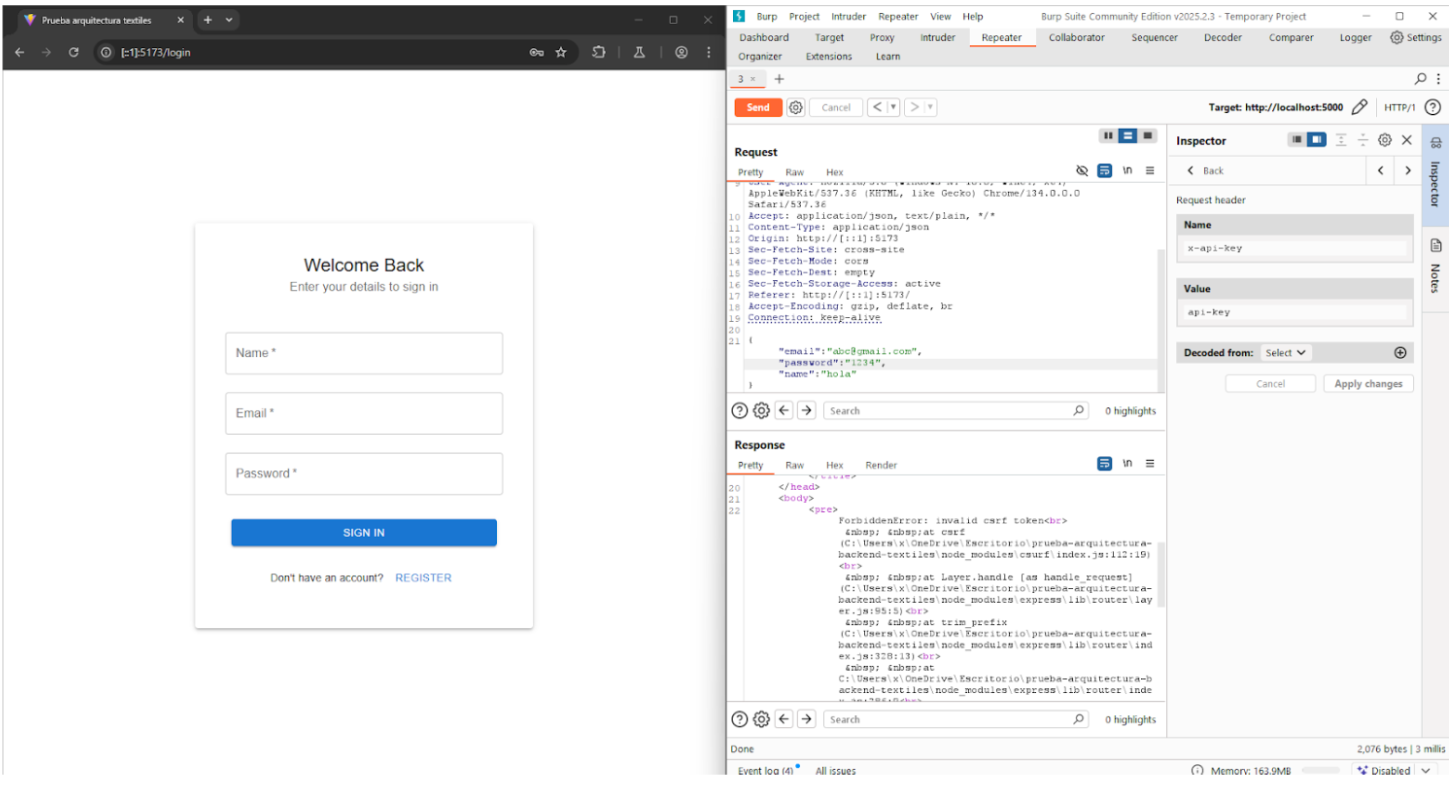Open Chrome profile avatar icon
The height and width of the screenshot is (795, 1452).
pos(681,52)
